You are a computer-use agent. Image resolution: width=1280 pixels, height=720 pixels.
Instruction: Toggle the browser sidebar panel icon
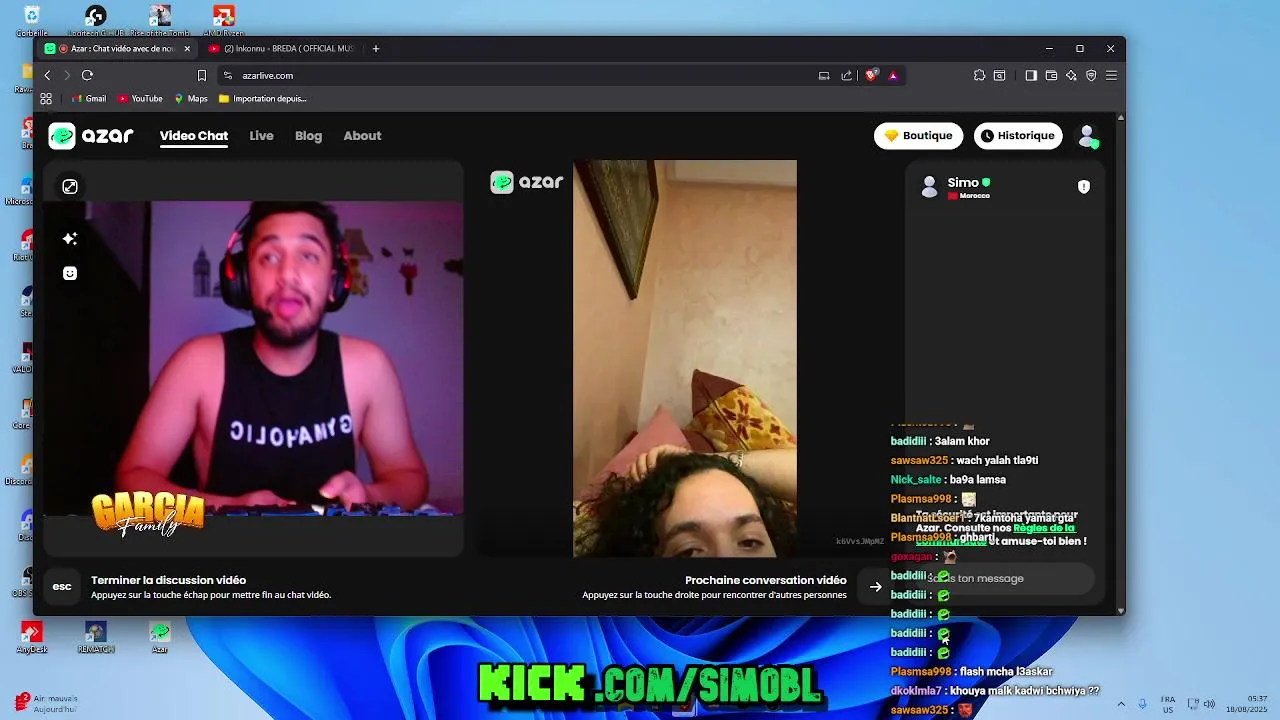1031,75
